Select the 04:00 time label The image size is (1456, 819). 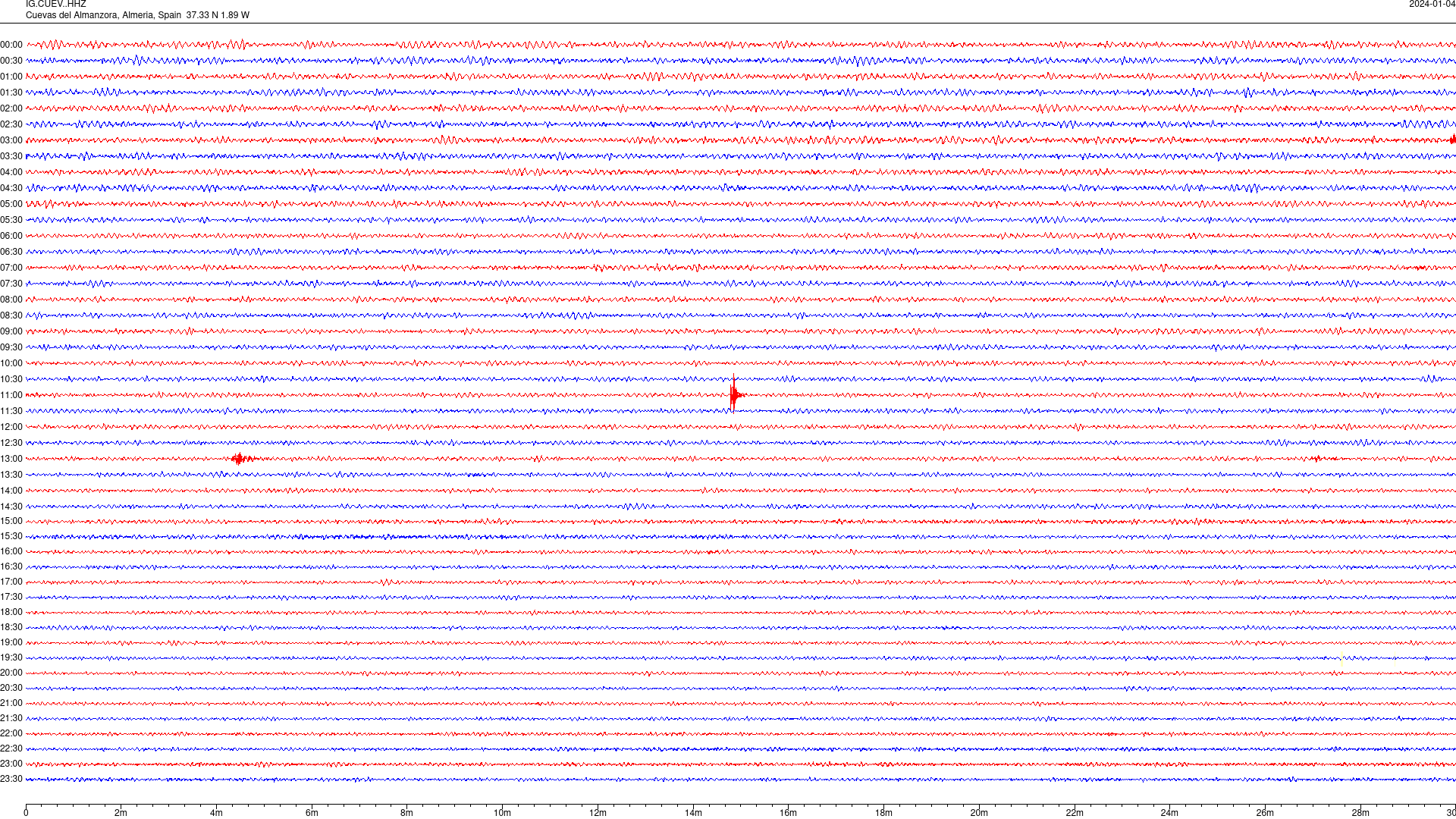[x=11, y=172]
